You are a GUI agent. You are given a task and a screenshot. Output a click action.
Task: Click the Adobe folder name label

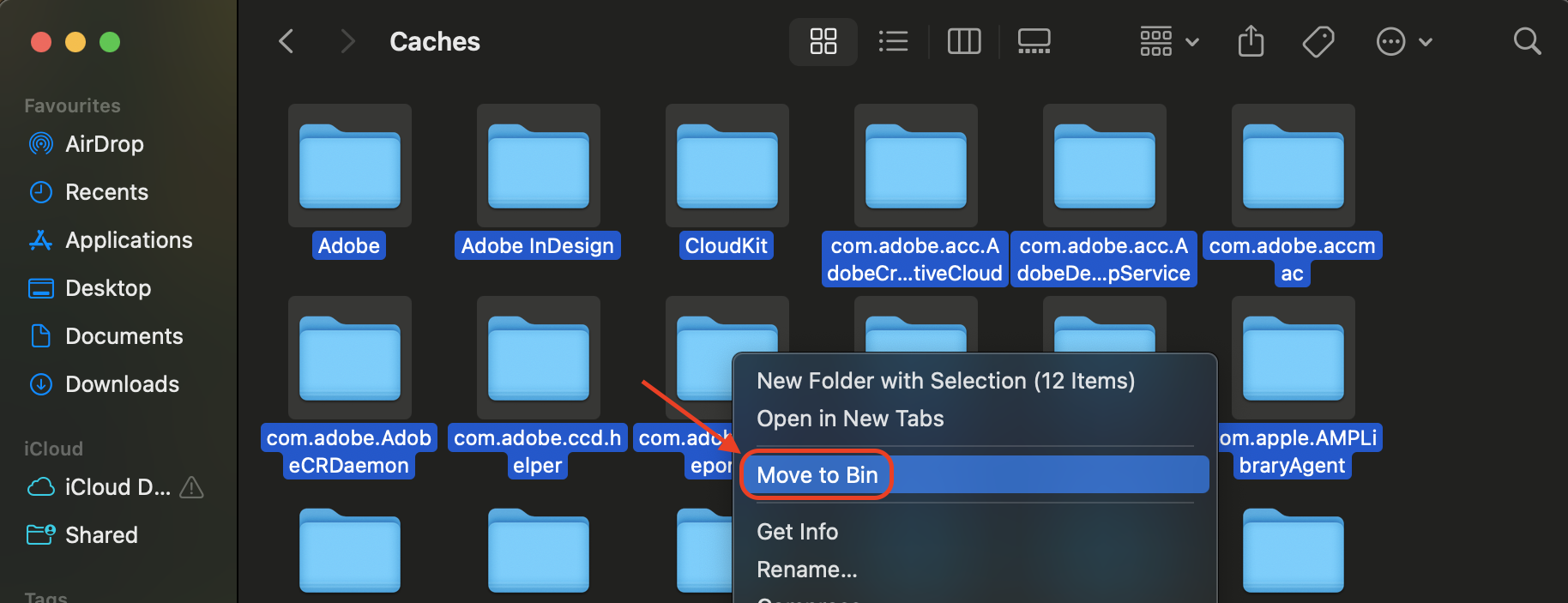(x=349, y=246)
